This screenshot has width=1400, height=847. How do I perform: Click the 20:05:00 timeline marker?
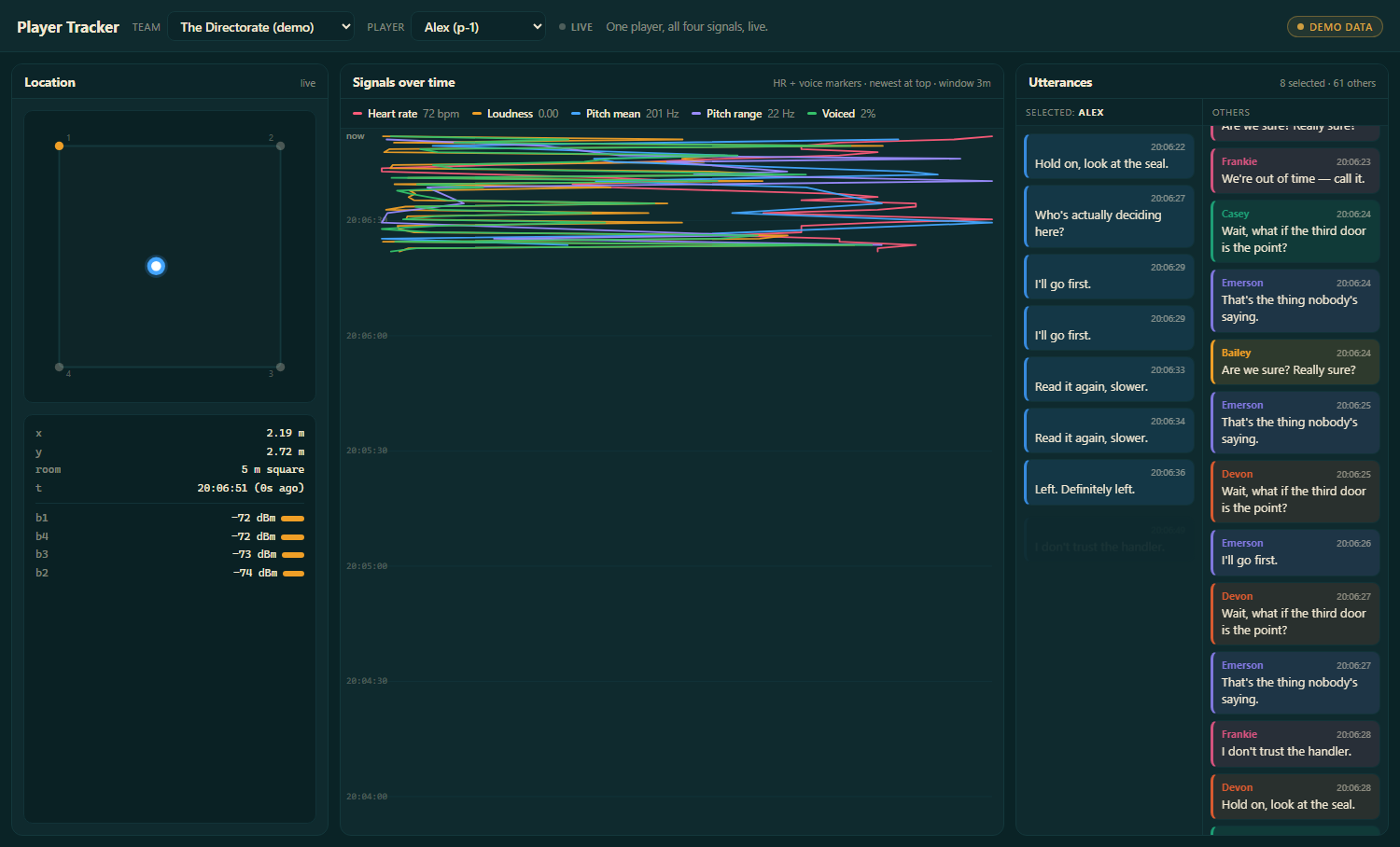coord(367,566)
